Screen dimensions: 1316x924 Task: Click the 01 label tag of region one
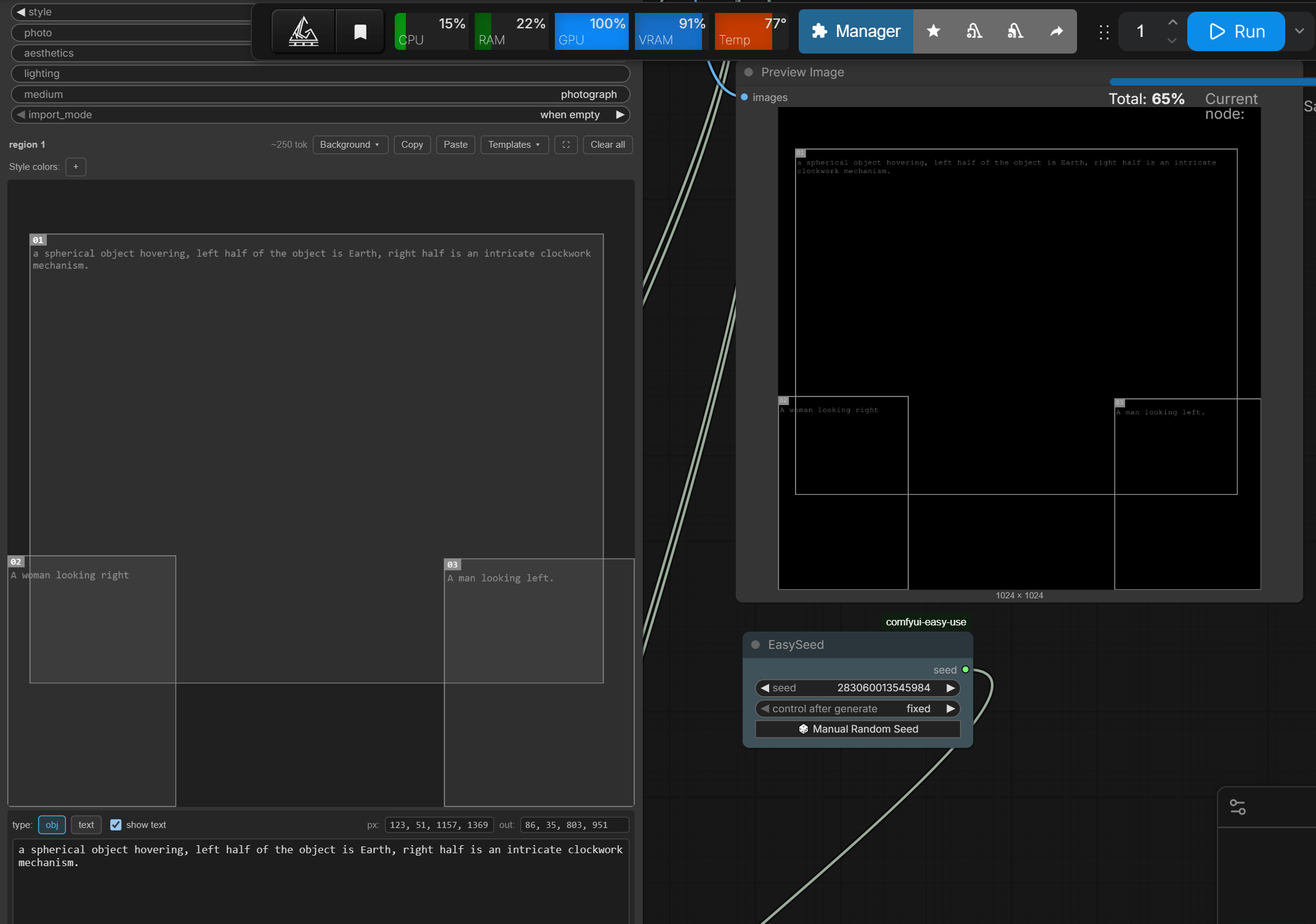tap(38, 239)
